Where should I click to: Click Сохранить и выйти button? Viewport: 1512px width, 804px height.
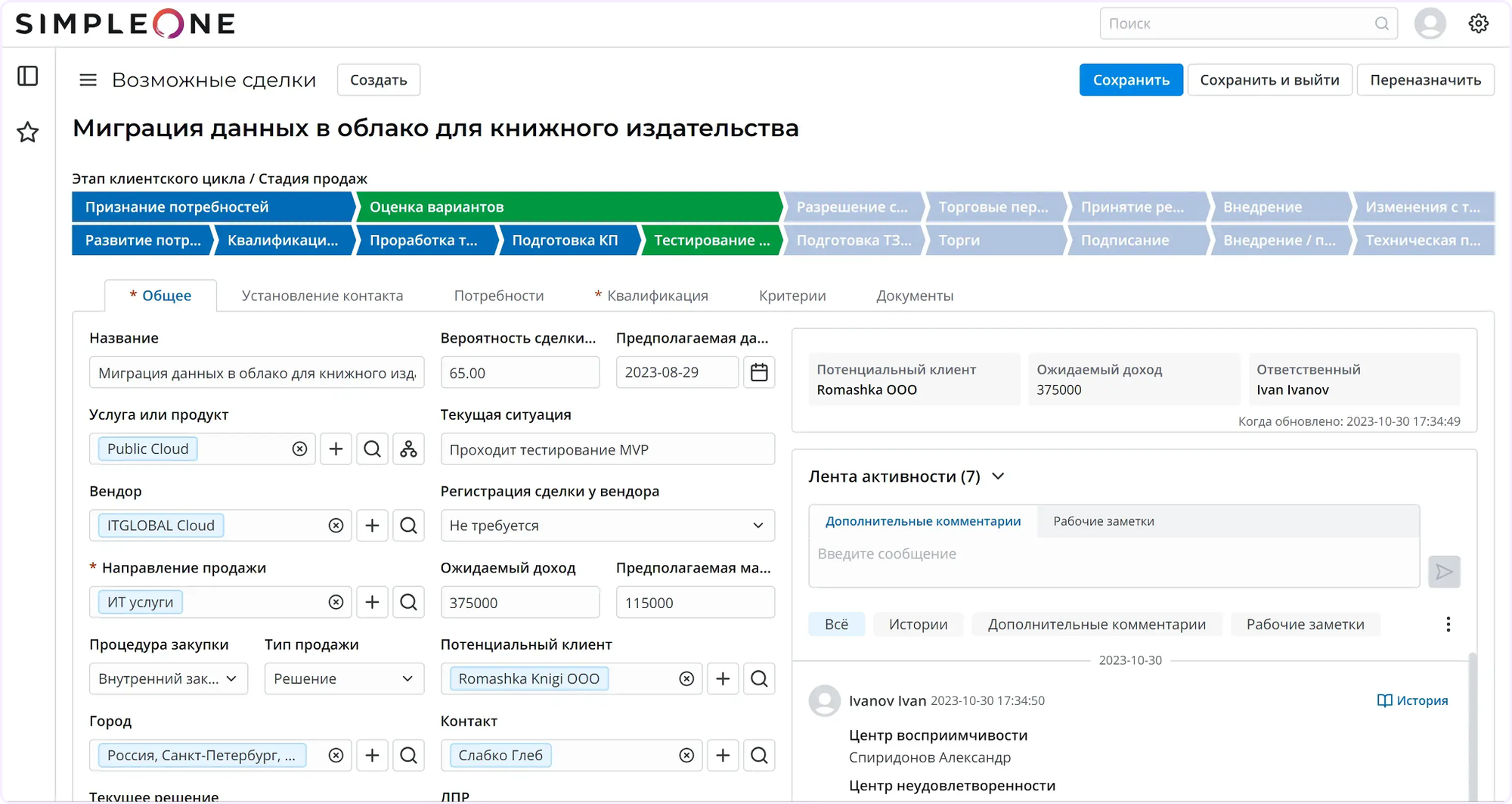1269,80
